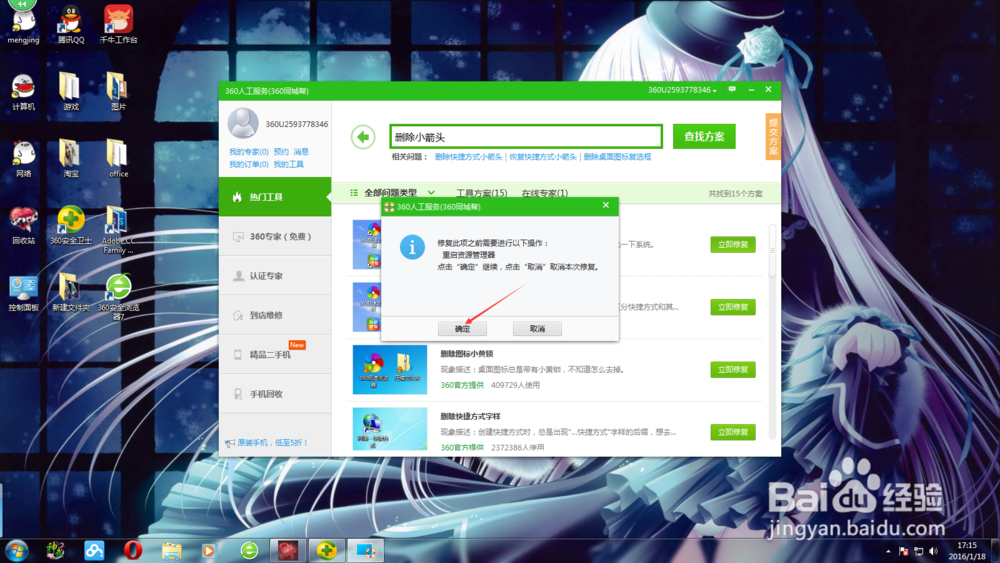The image size is (1000, 563).
Task: Open 360专家(免费) in the sidebar
Action: pyautogui.click(x=275, y=237)
